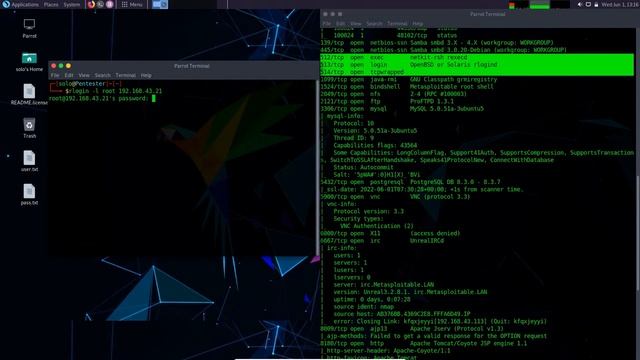Open the Applications menu in top panel

(x=25, y=4)
